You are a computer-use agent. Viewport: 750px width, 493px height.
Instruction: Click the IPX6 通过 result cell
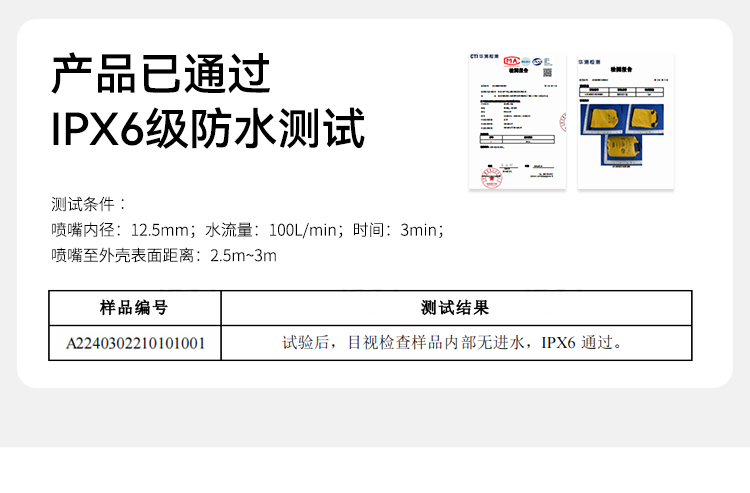tap(455, 343)
